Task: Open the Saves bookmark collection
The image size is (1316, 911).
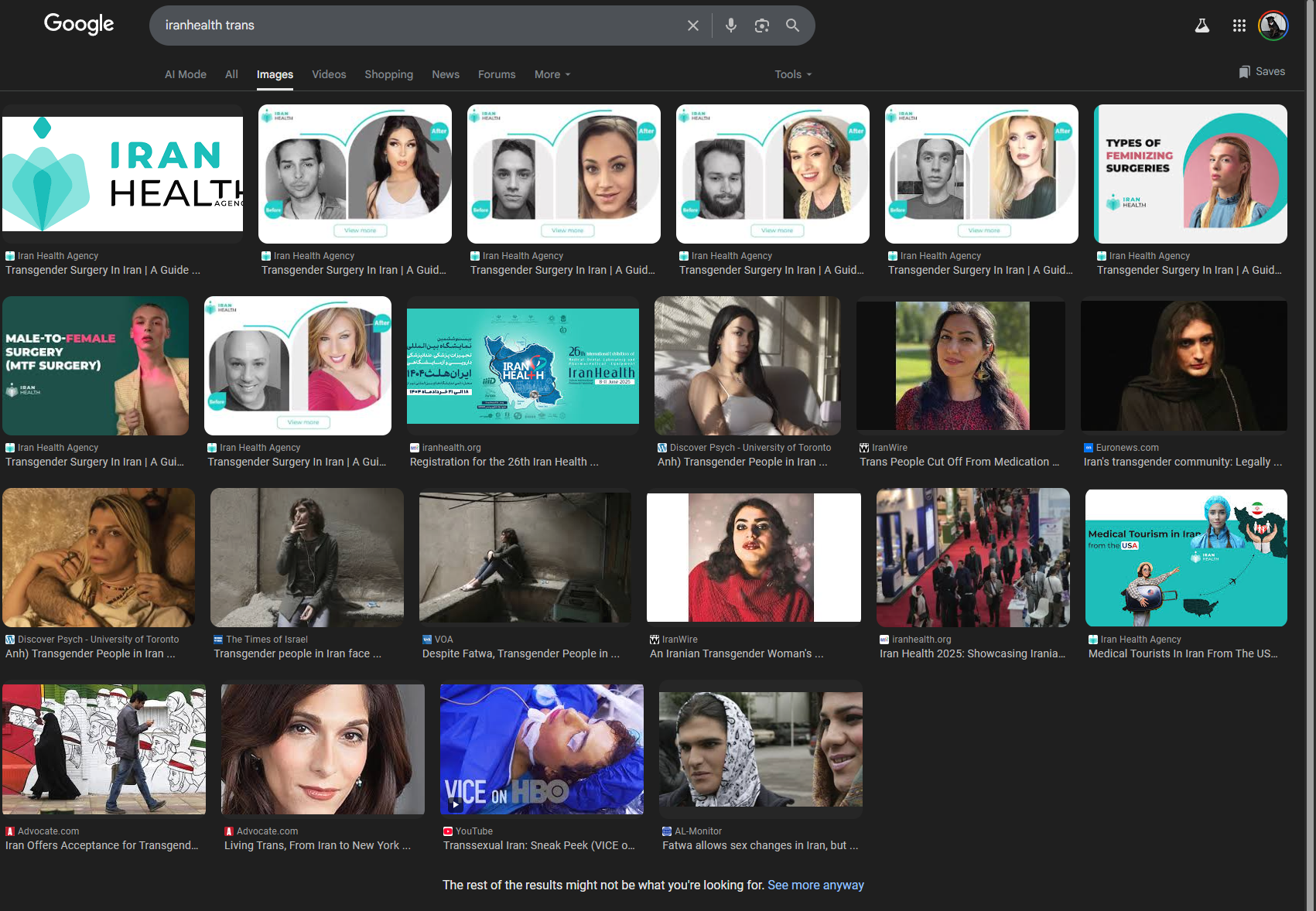Action: tap(1262, 71)
